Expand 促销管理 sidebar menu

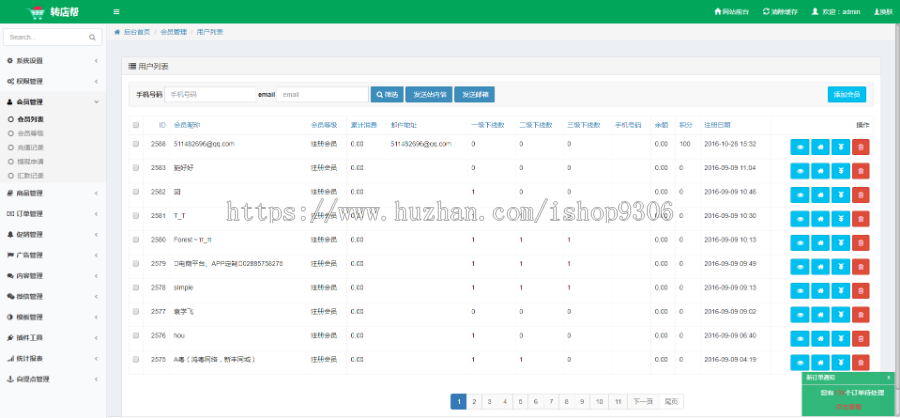[53, 234]
